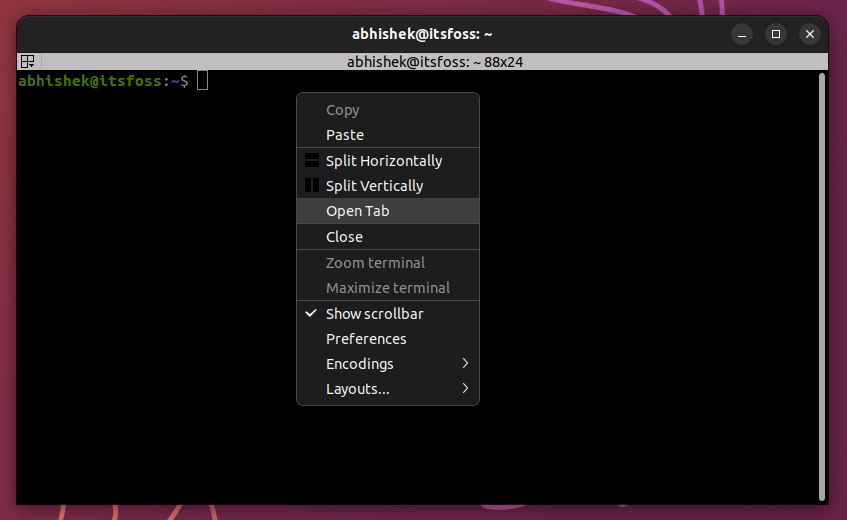Toggle the Show scrollbar checkmark

pyautogui.click(x=312, y=314)
